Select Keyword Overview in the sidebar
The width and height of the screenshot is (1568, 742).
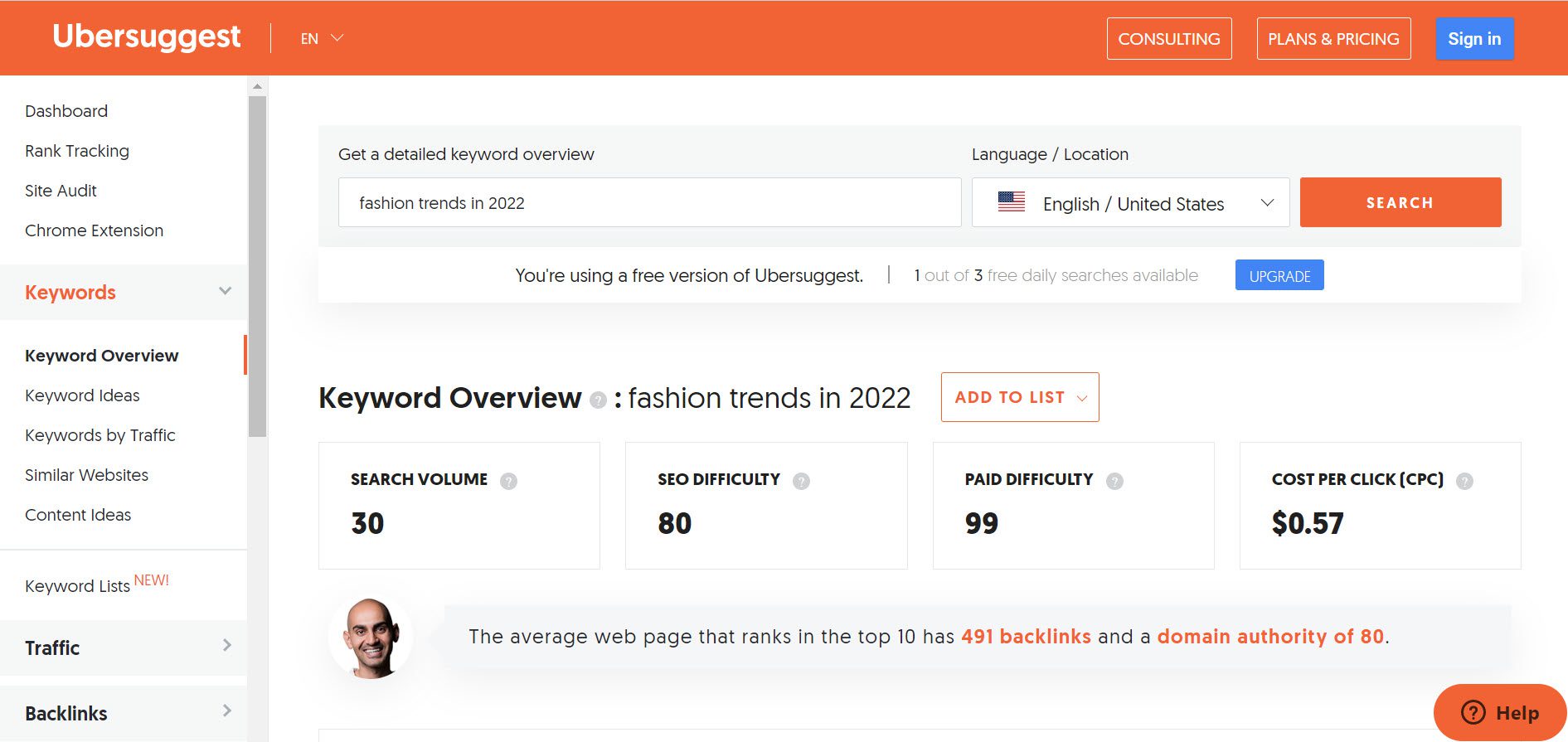(x=101, y=356)
